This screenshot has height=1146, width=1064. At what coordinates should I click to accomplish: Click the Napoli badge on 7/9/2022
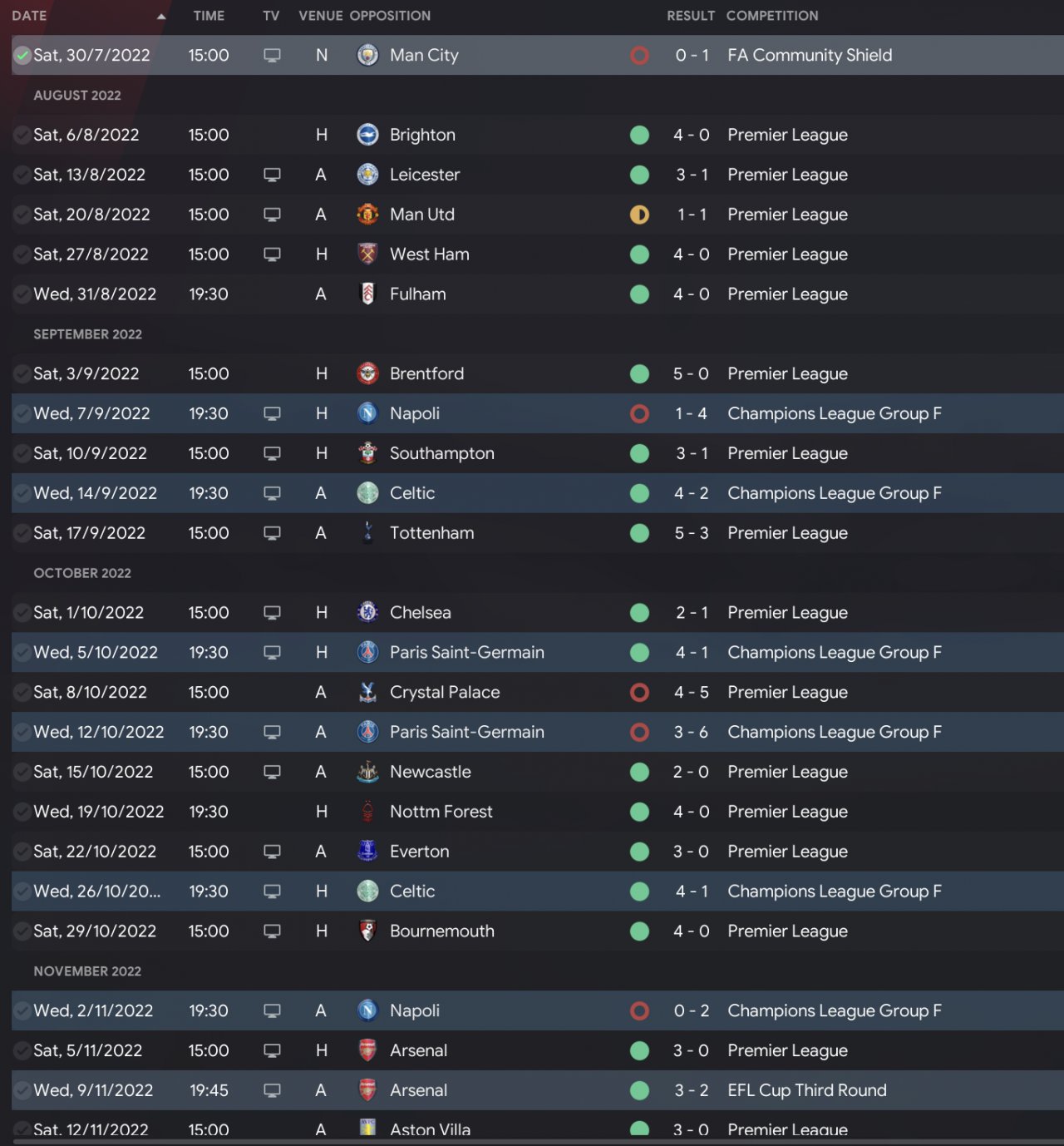point(367,413)
